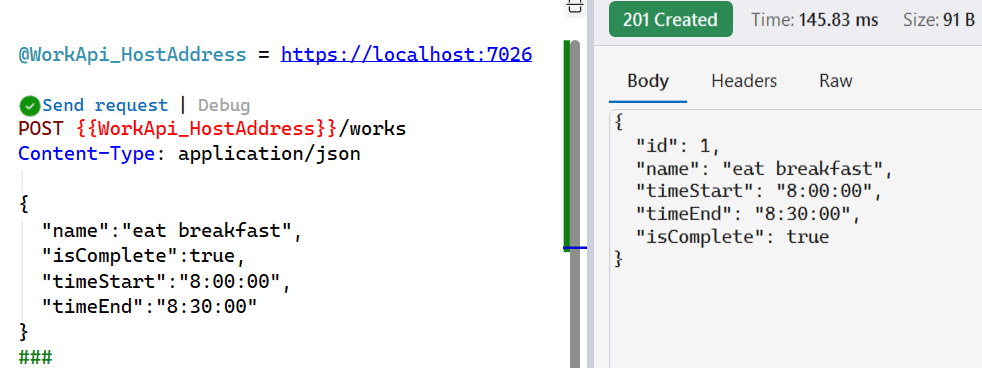Click the "isComplete":true request line

[x=143, y=256]
